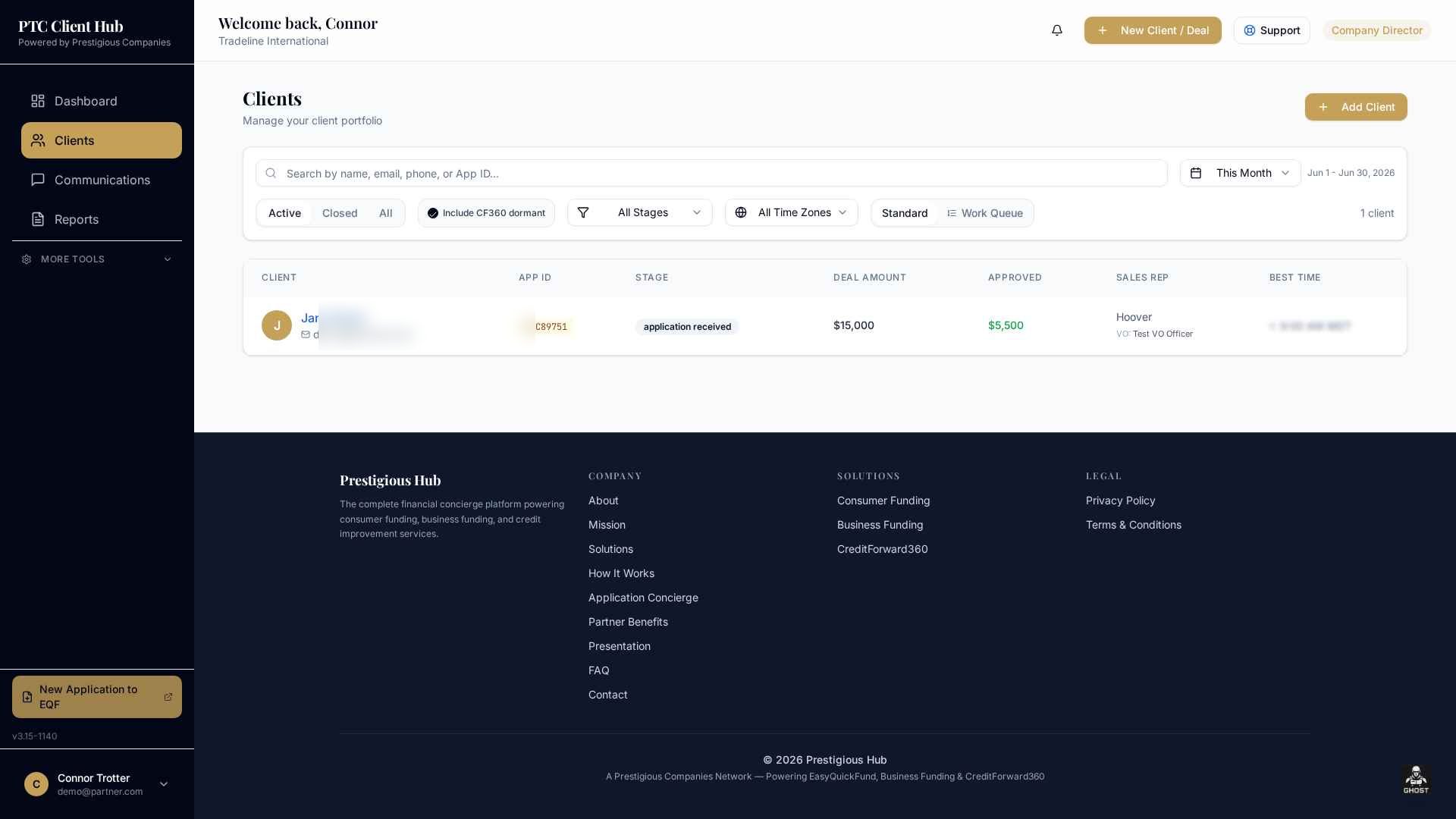Select the All status filter
Screen dimensions: 1456x819
click(x=386, y=213)
